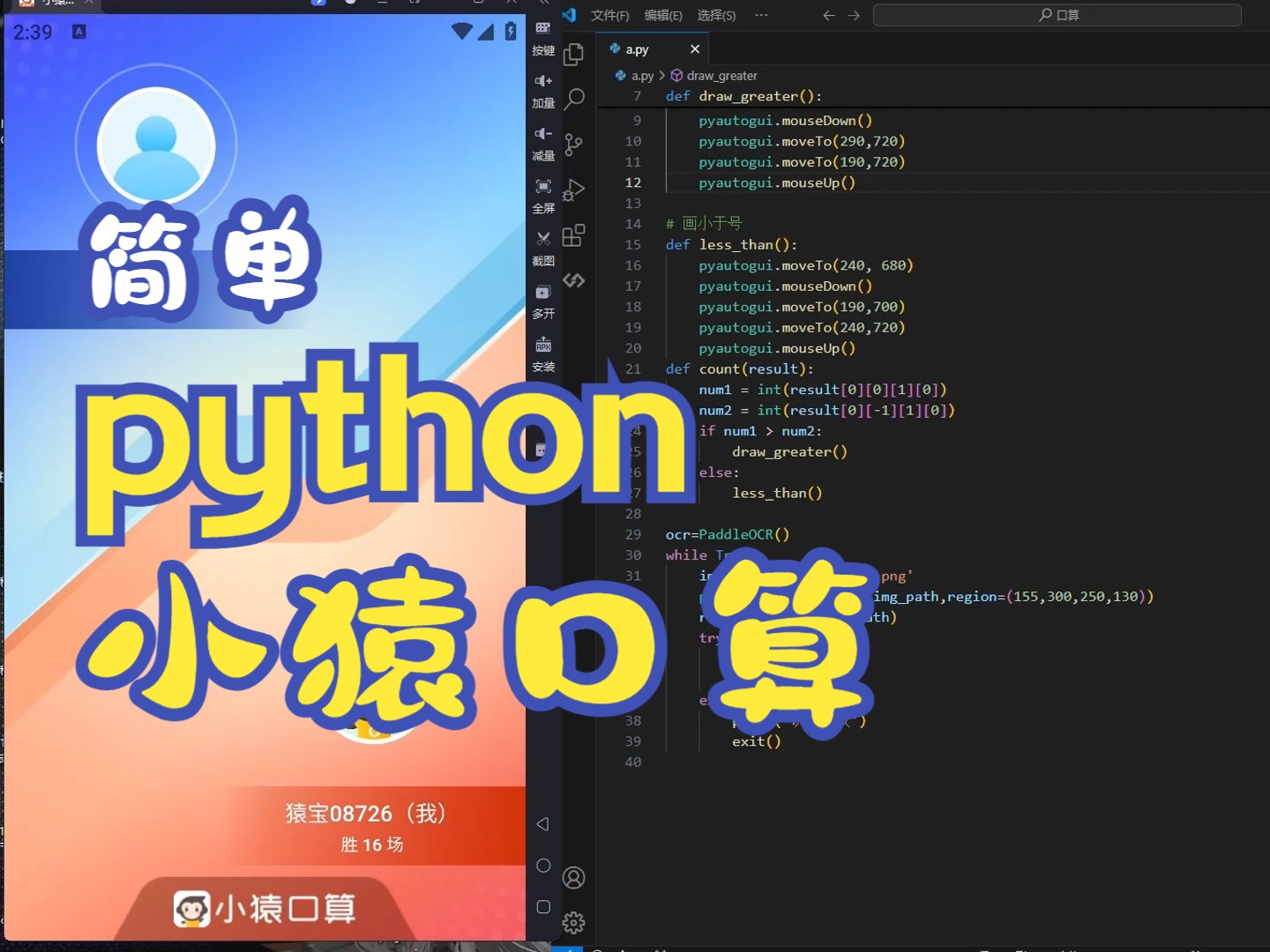Click the code brackets icon in activity bar
Viewport: 1270px width, 952px height.
(x=574, y=280)
